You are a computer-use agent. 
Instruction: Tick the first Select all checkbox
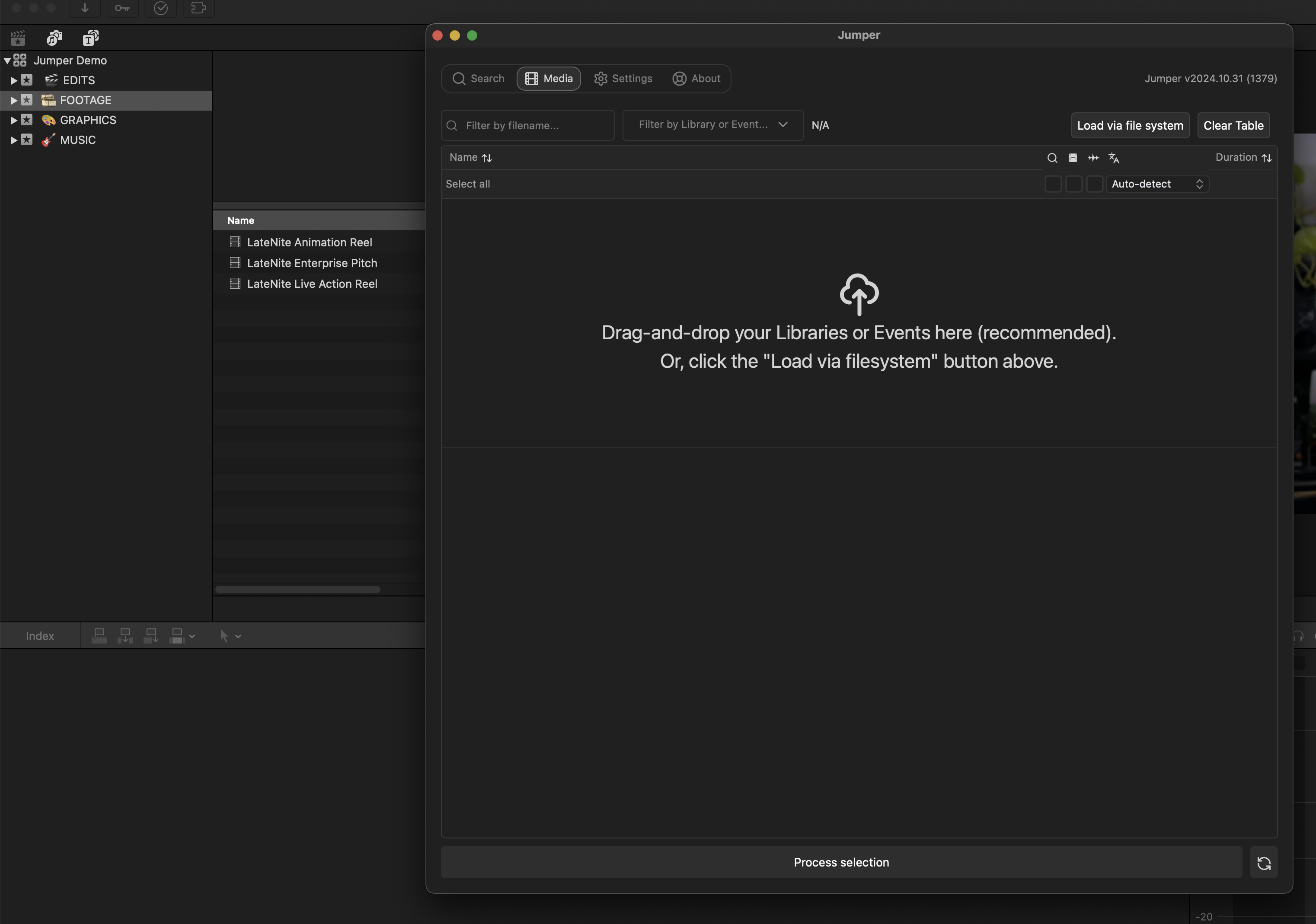[x=1053, y=184]
